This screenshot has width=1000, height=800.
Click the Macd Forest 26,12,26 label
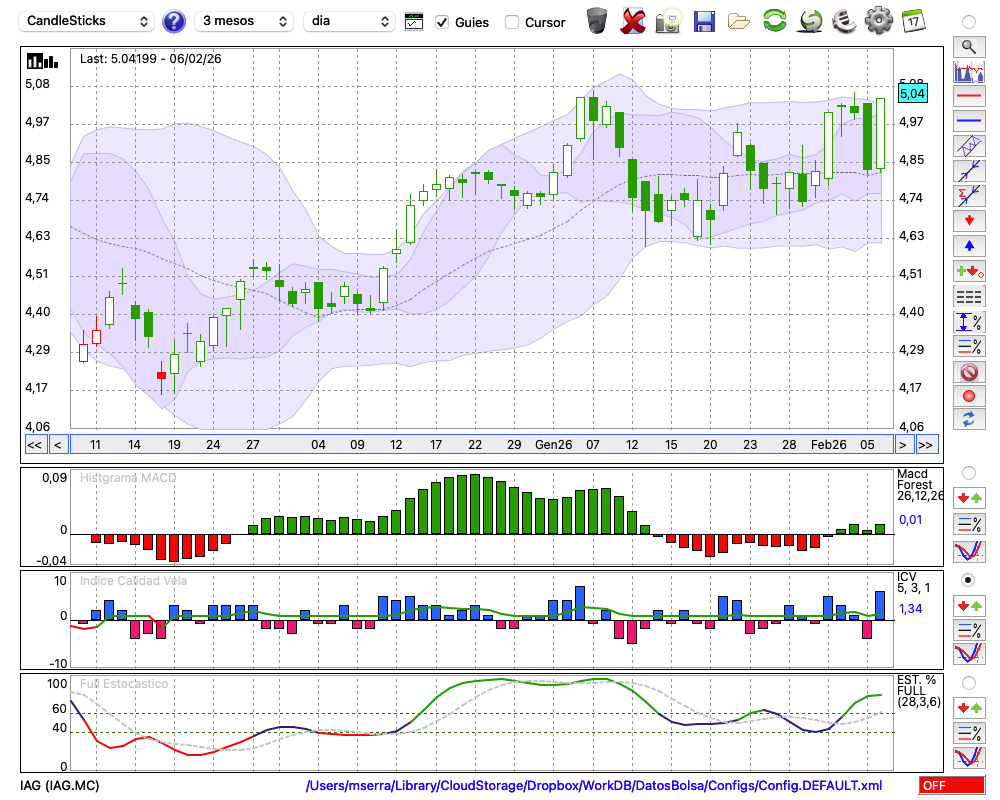click(920, 485)
